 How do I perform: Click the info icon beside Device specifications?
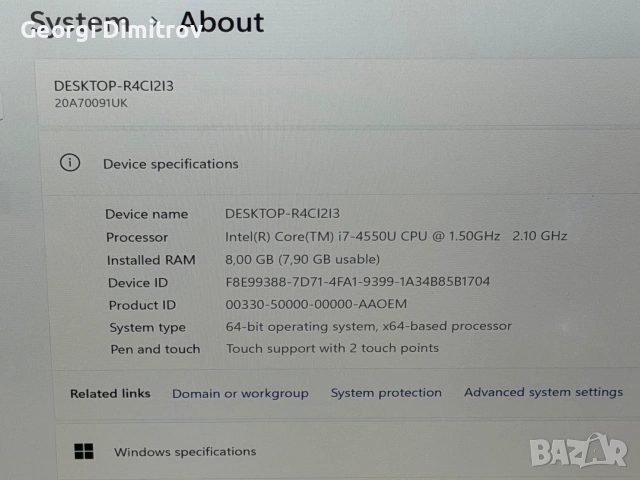70,162
